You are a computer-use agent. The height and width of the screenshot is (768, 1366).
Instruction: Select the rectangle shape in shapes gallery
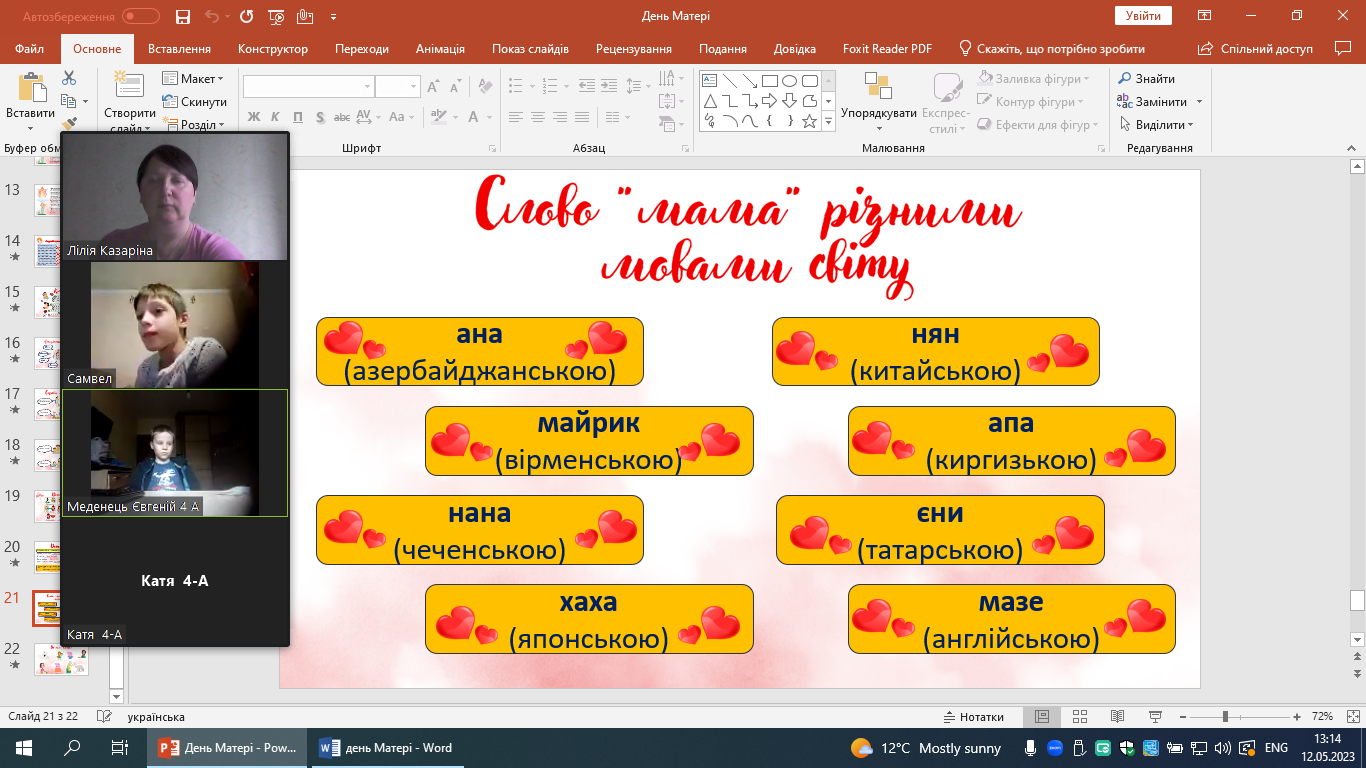[x=770, y=81]
